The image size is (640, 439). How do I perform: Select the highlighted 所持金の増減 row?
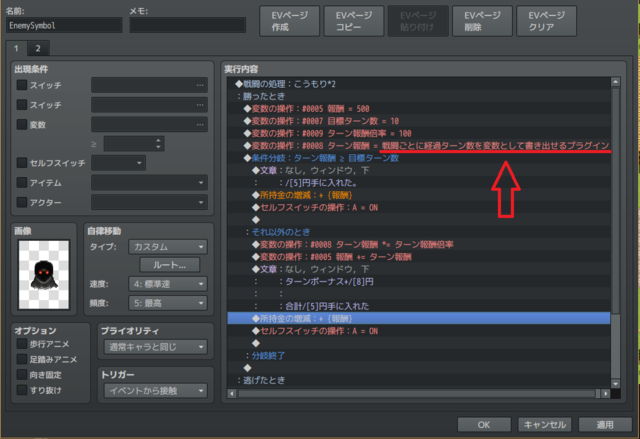[419, 319]
